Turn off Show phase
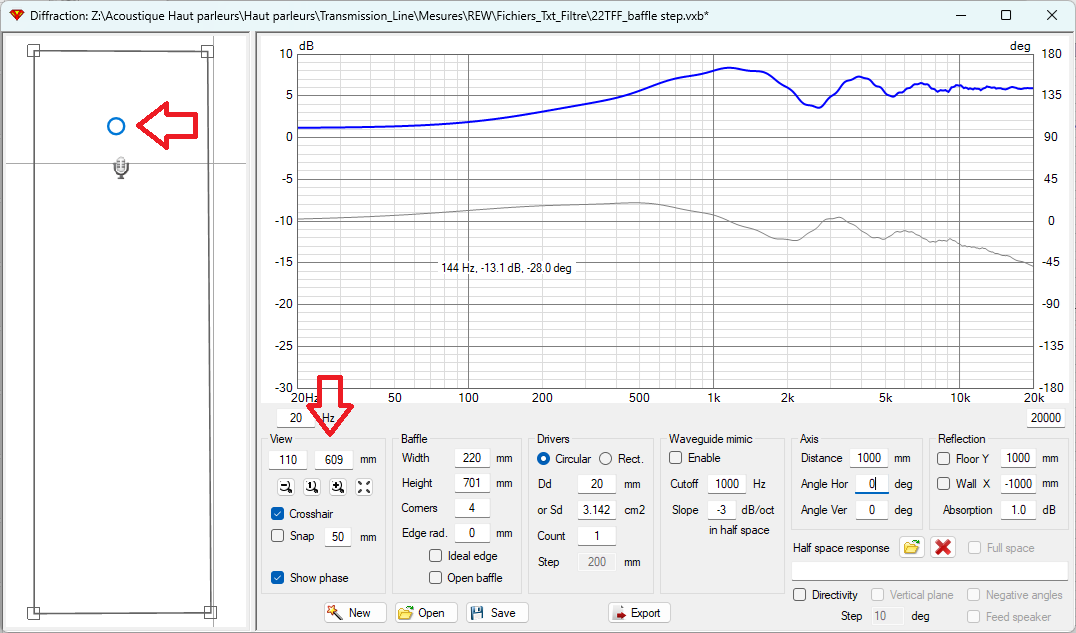The width and height of the screenshot is (1076, 633). [277, 578]
